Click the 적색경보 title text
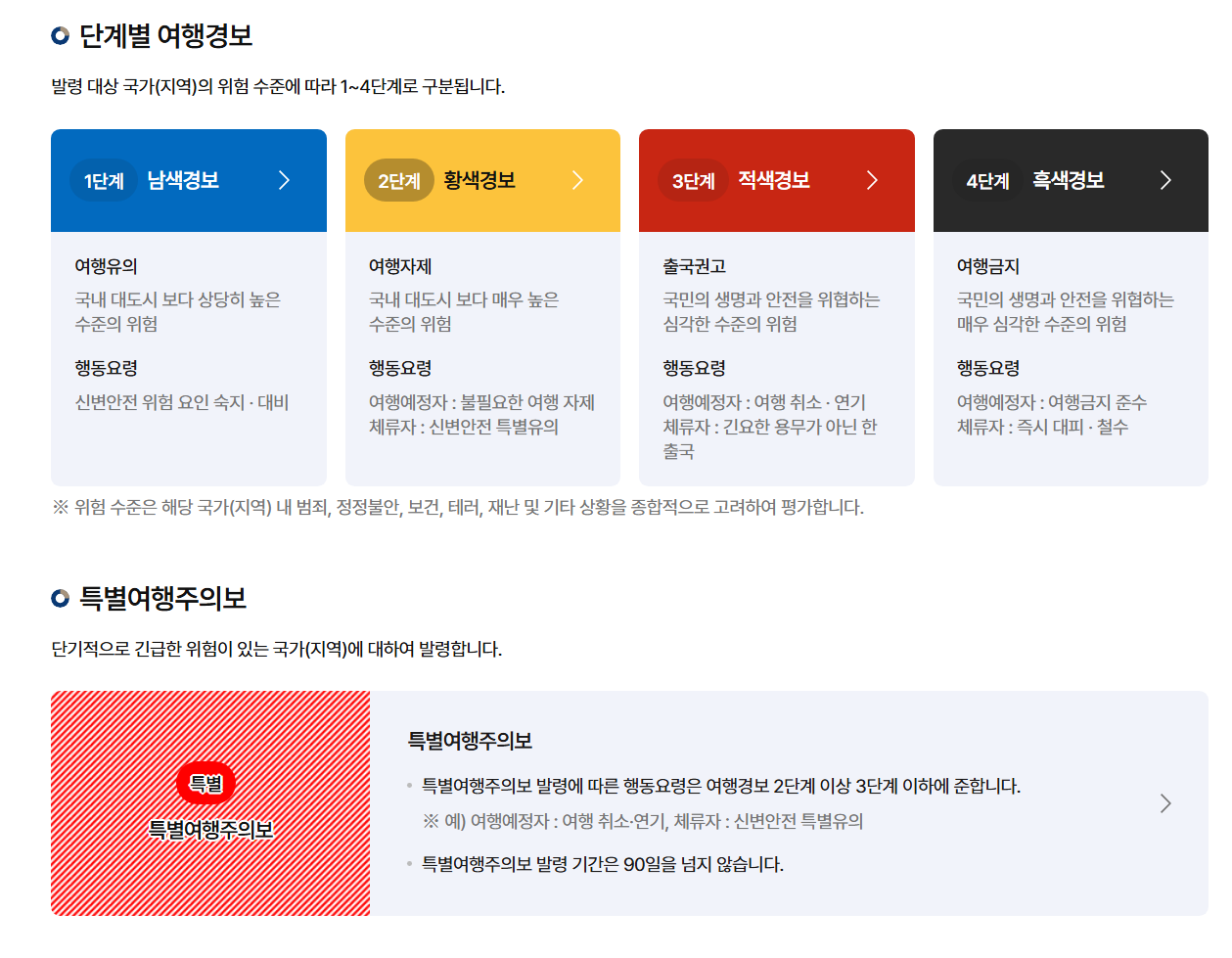The height and width of the screenshot is (958, 1232). coord(773,180)
